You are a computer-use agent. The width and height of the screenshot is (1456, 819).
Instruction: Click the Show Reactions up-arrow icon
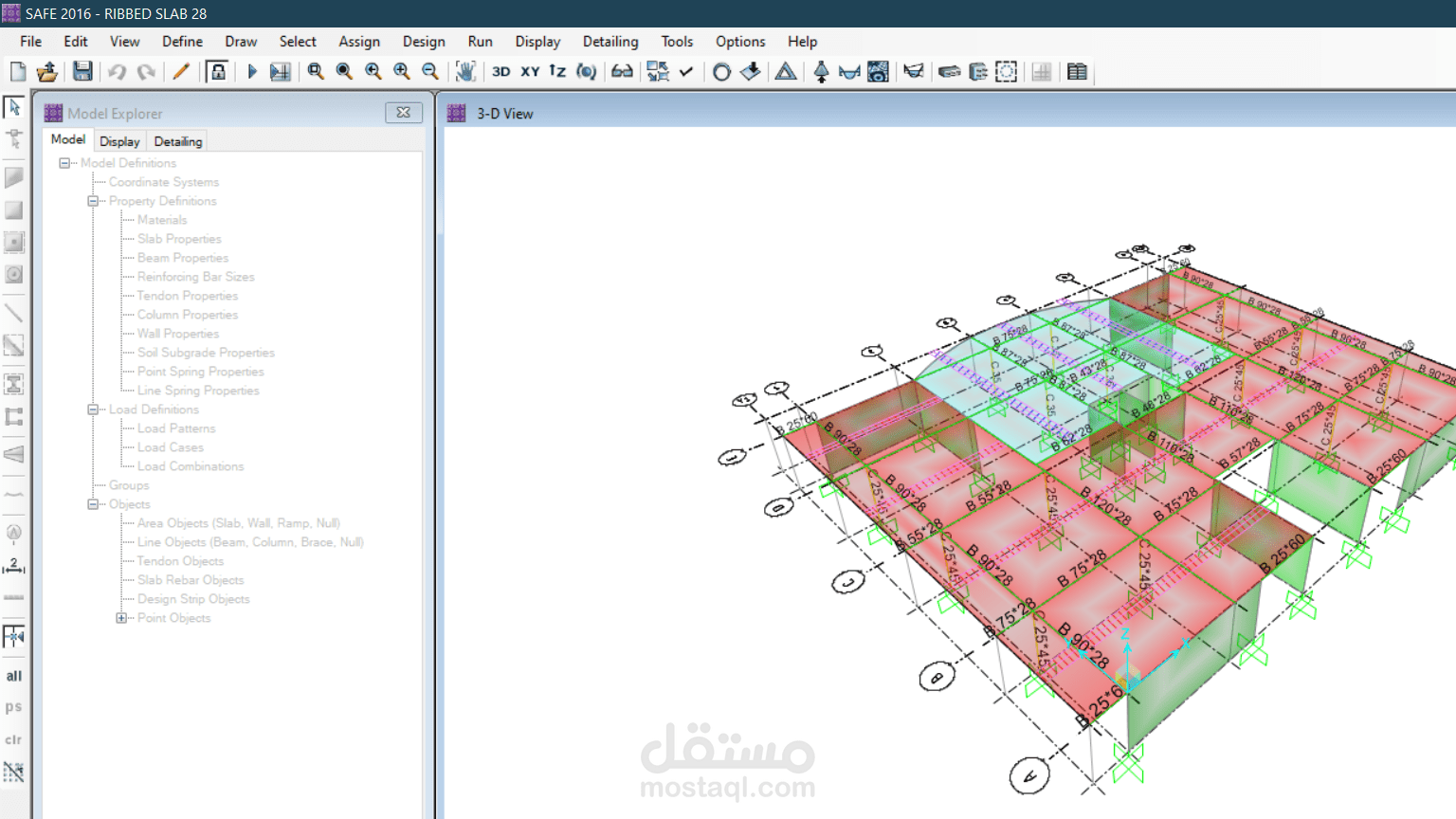(x=822, y=72)
